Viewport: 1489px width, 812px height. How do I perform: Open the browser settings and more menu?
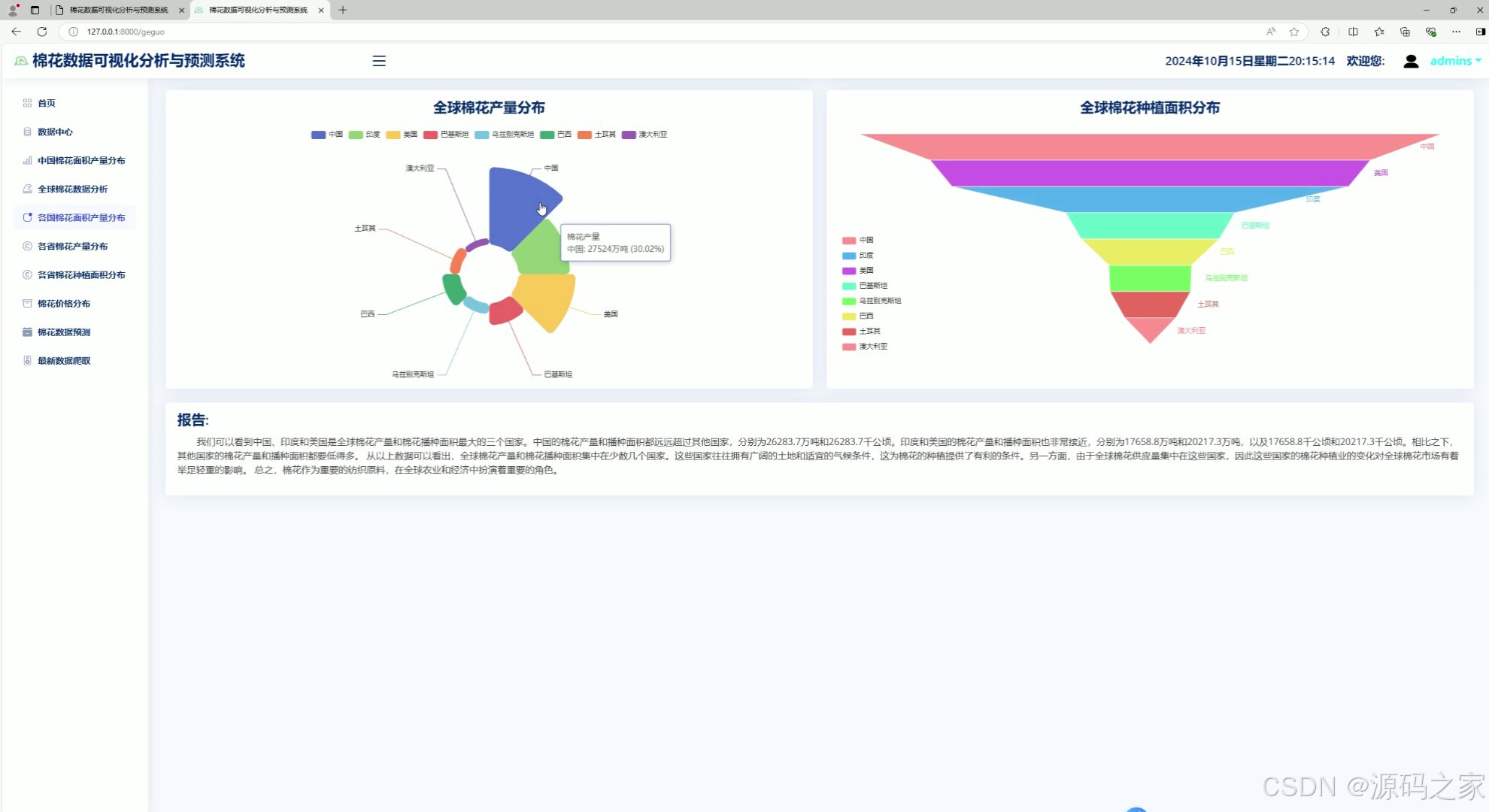1456,32
